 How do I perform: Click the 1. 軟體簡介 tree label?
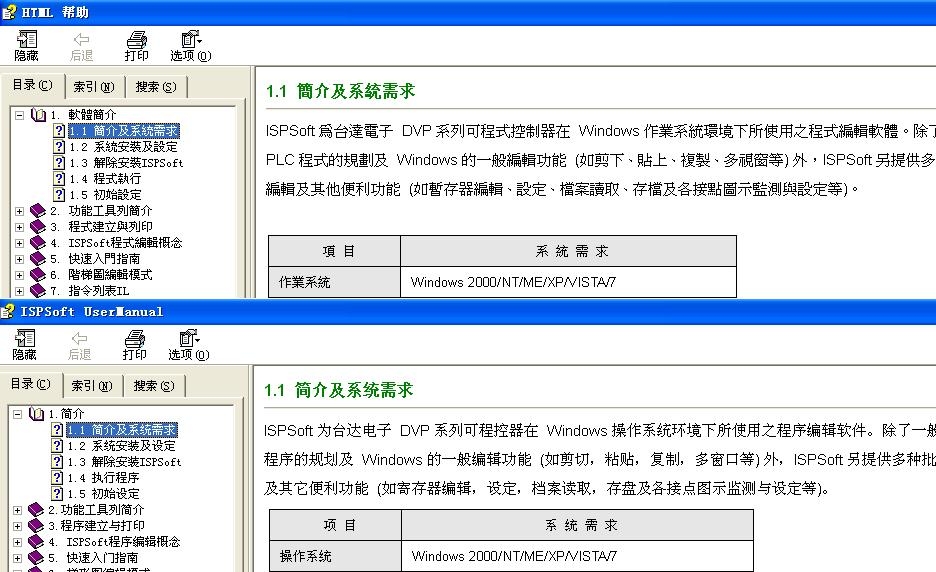(83, 115)
